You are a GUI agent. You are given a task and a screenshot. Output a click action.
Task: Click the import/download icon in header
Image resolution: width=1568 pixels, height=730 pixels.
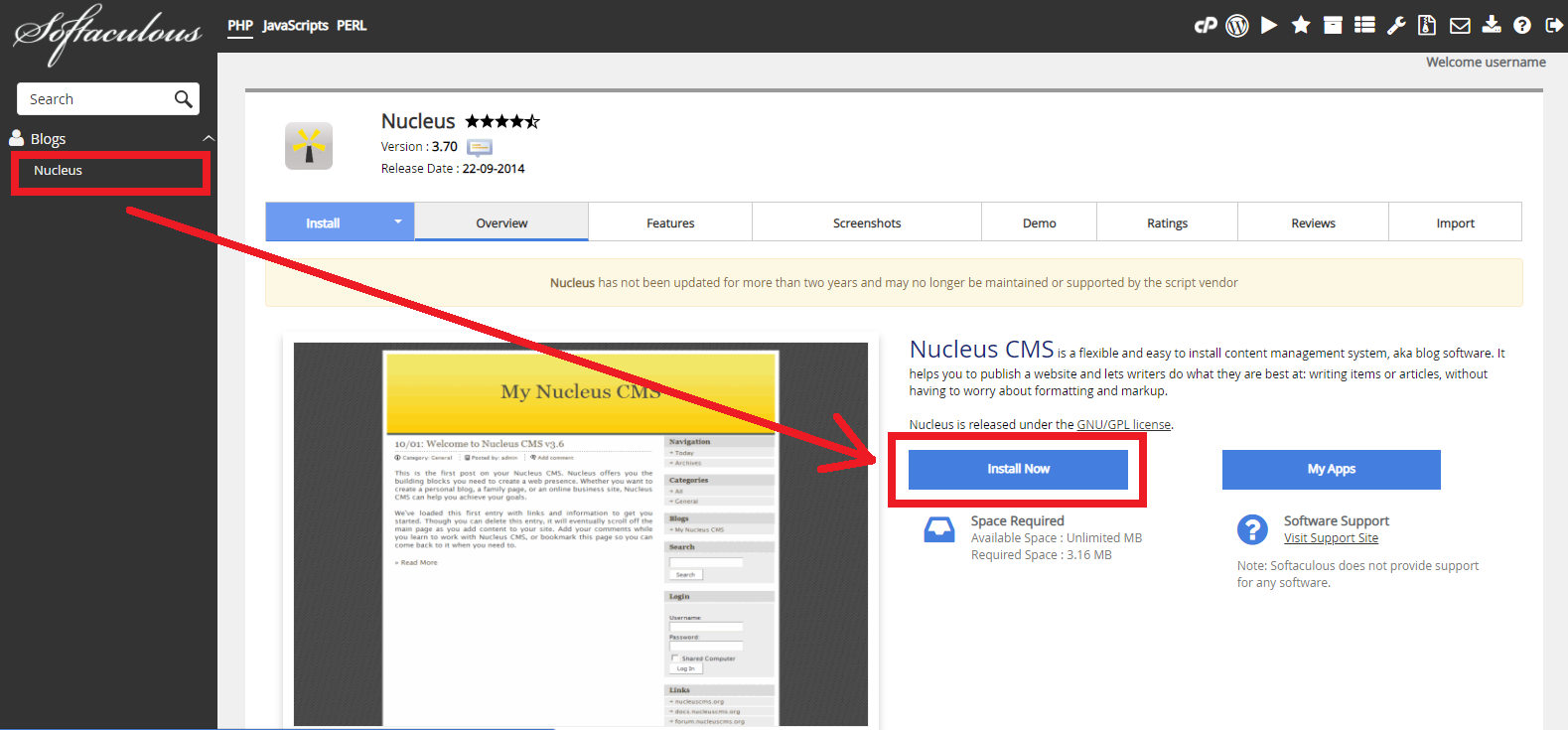[x=1492, y=25]
